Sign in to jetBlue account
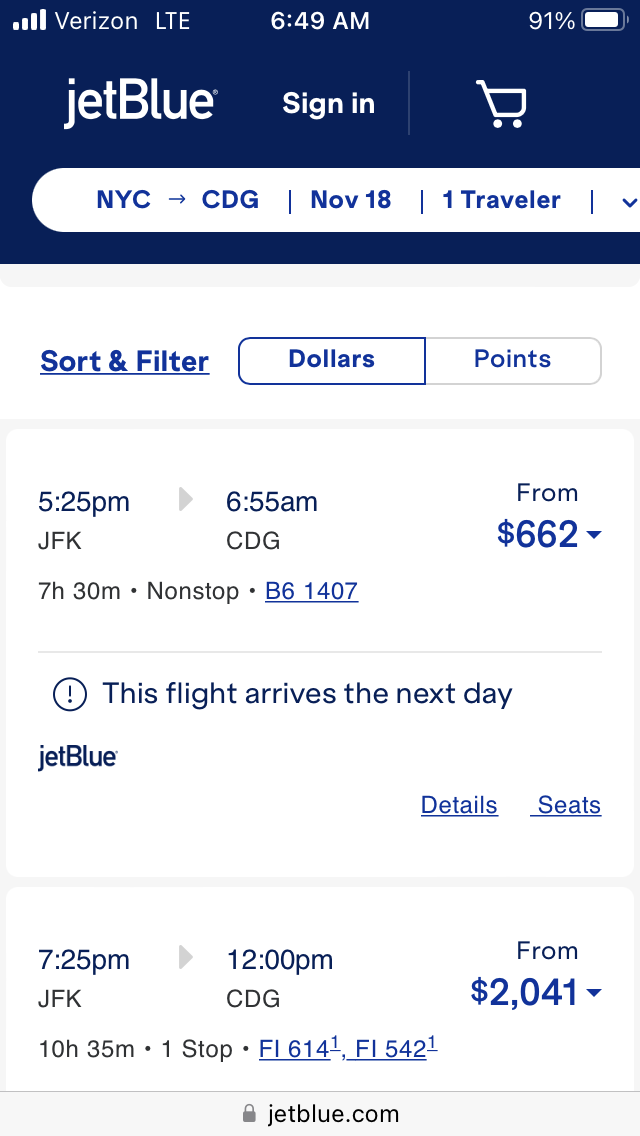 point(328,104)
